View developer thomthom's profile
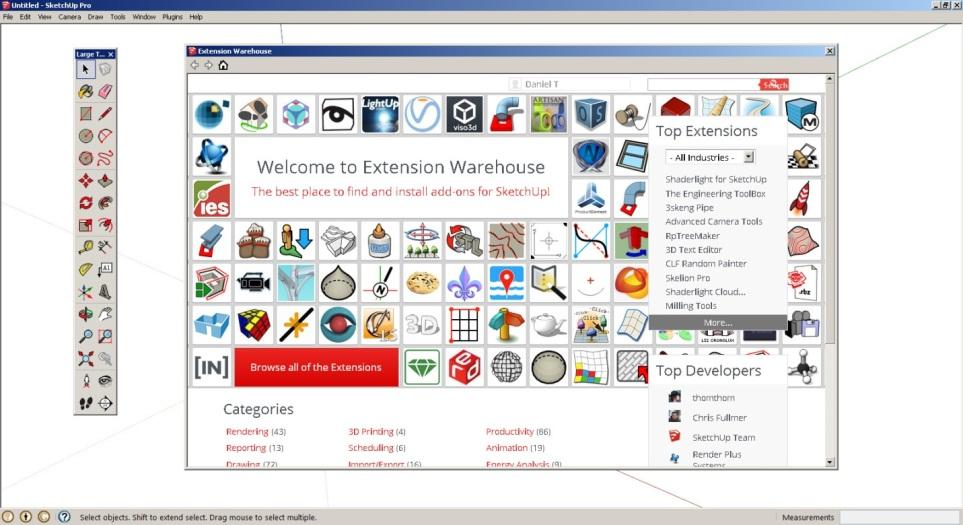The image size is (963, 525). [713, 398]
